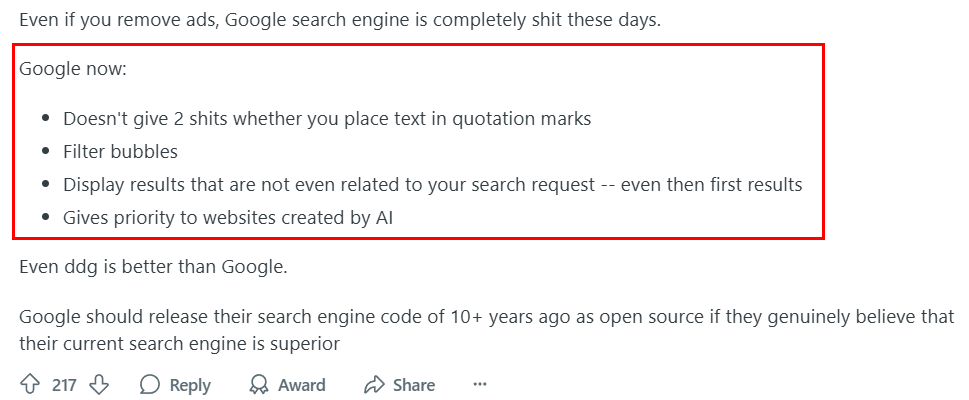Click the Award ribbon icon
This screenshot has height=400, width=969.
(258, 385)
